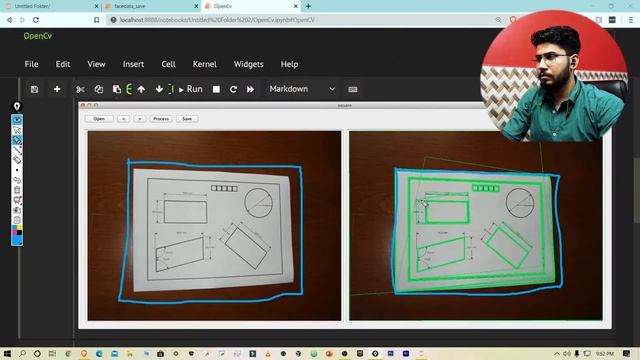
Task: Switch to the facedata_save browser tab
Action: (x=150, y=6)
